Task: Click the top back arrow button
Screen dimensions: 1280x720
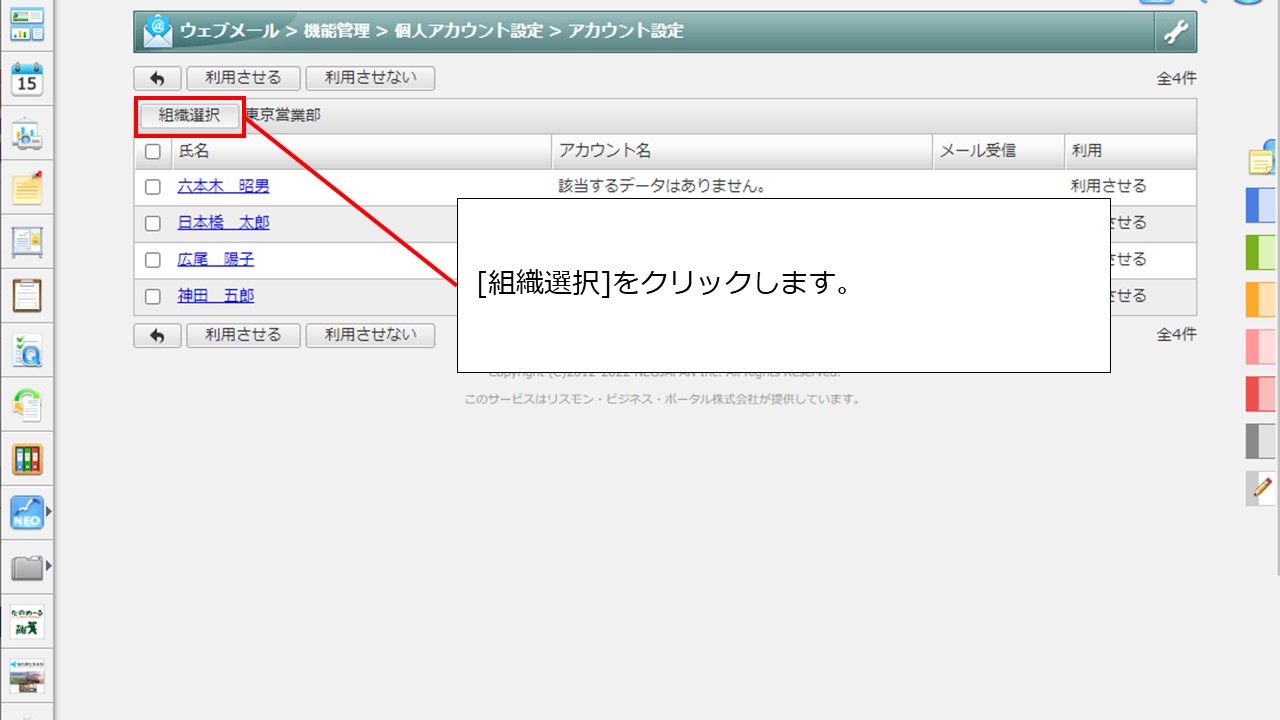Action: 157,79
